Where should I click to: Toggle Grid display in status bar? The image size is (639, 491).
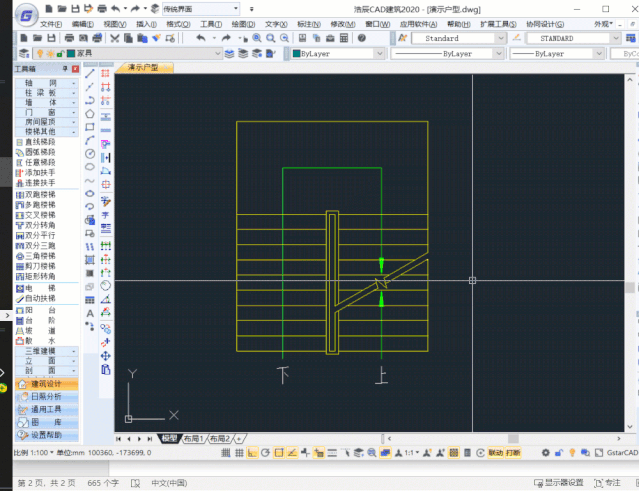[239, 453]
